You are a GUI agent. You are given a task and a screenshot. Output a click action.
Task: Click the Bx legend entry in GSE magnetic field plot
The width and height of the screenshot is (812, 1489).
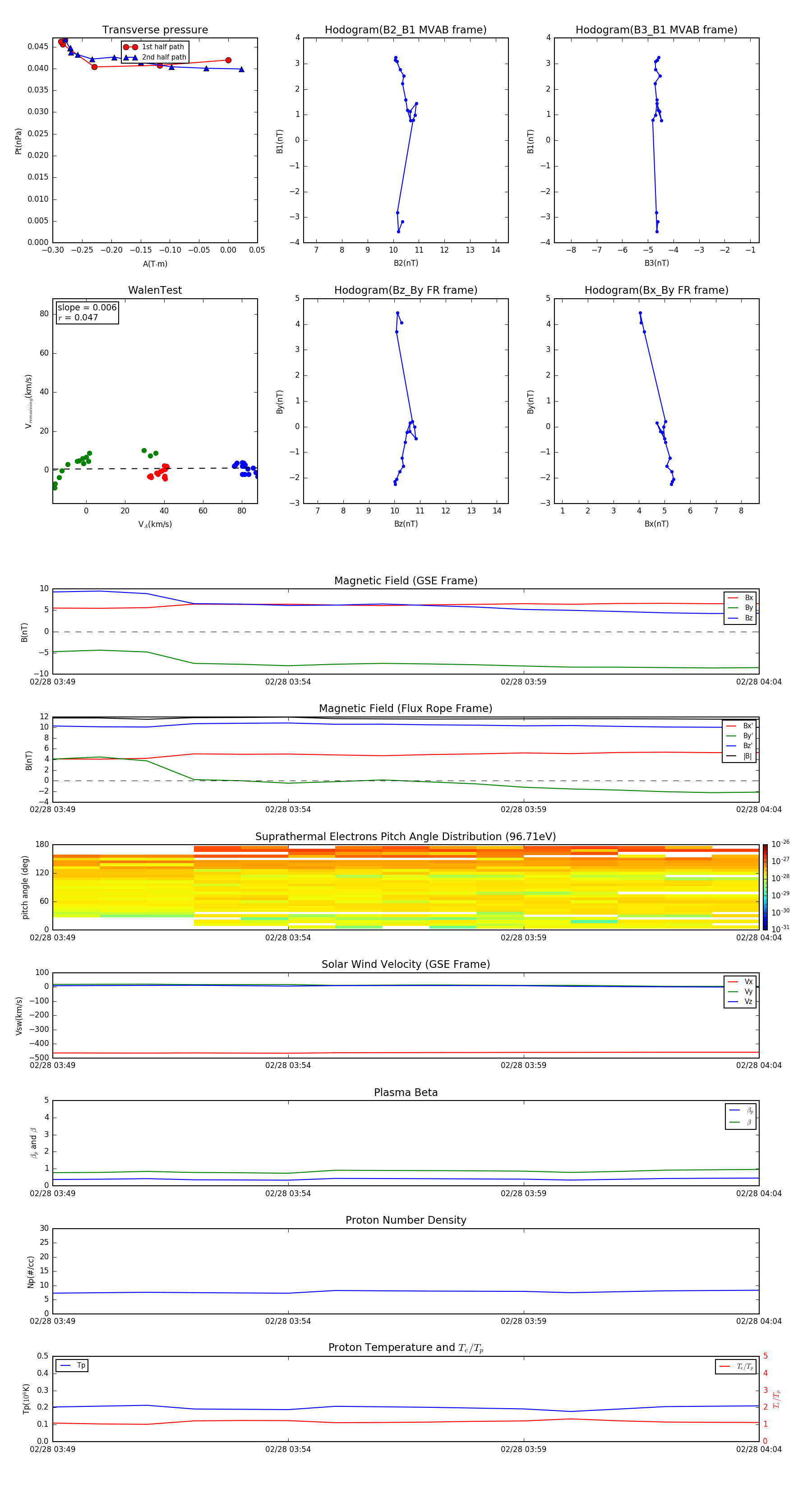tap(740, 598)
